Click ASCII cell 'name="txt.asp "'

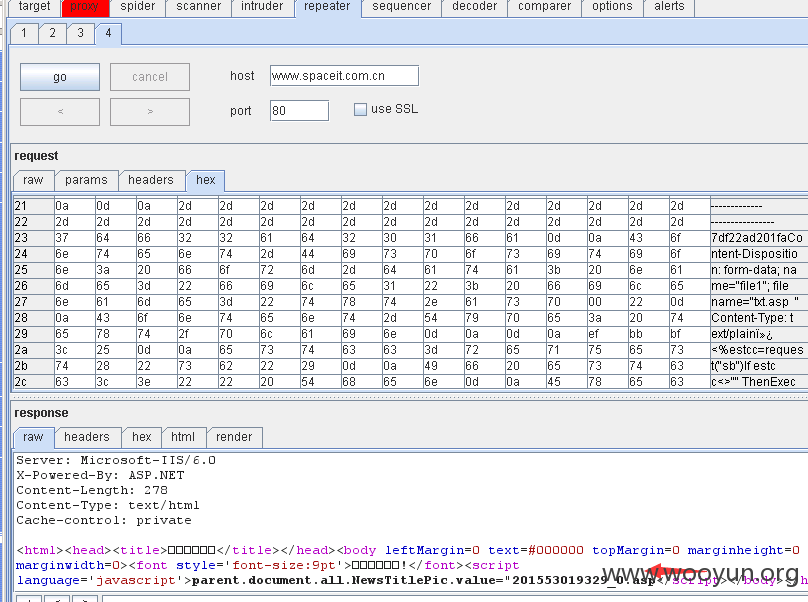pos(759,302)
